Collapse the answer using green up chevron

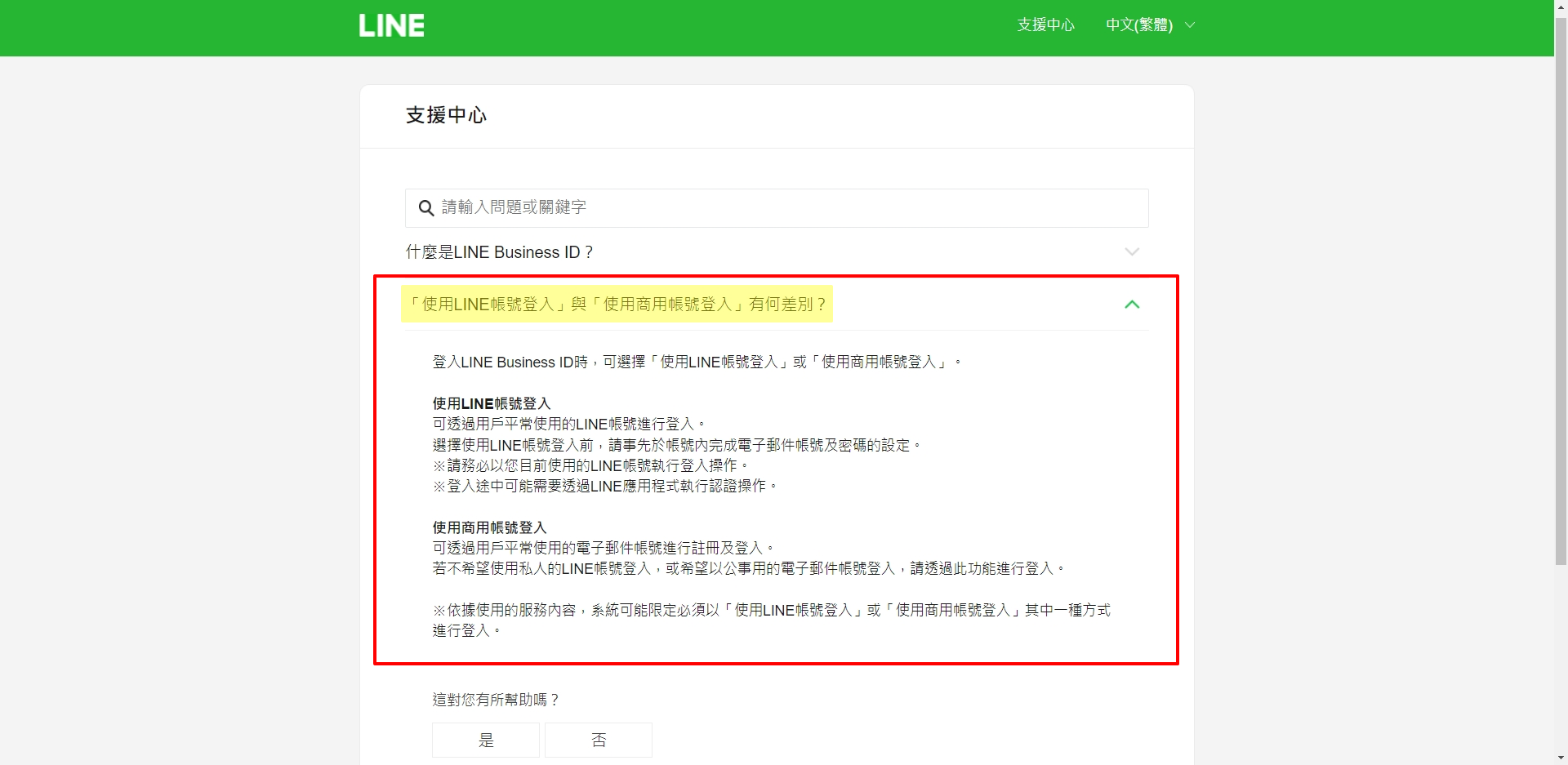coord(1131,305)
